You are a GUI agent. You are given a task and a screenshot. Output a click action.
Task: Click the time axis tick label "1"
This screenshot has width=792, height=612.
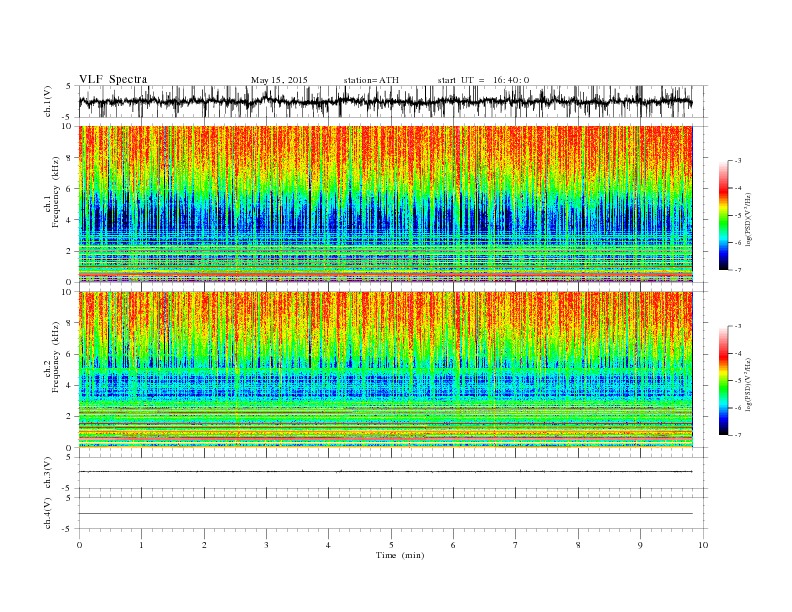[x=141, y=545]
